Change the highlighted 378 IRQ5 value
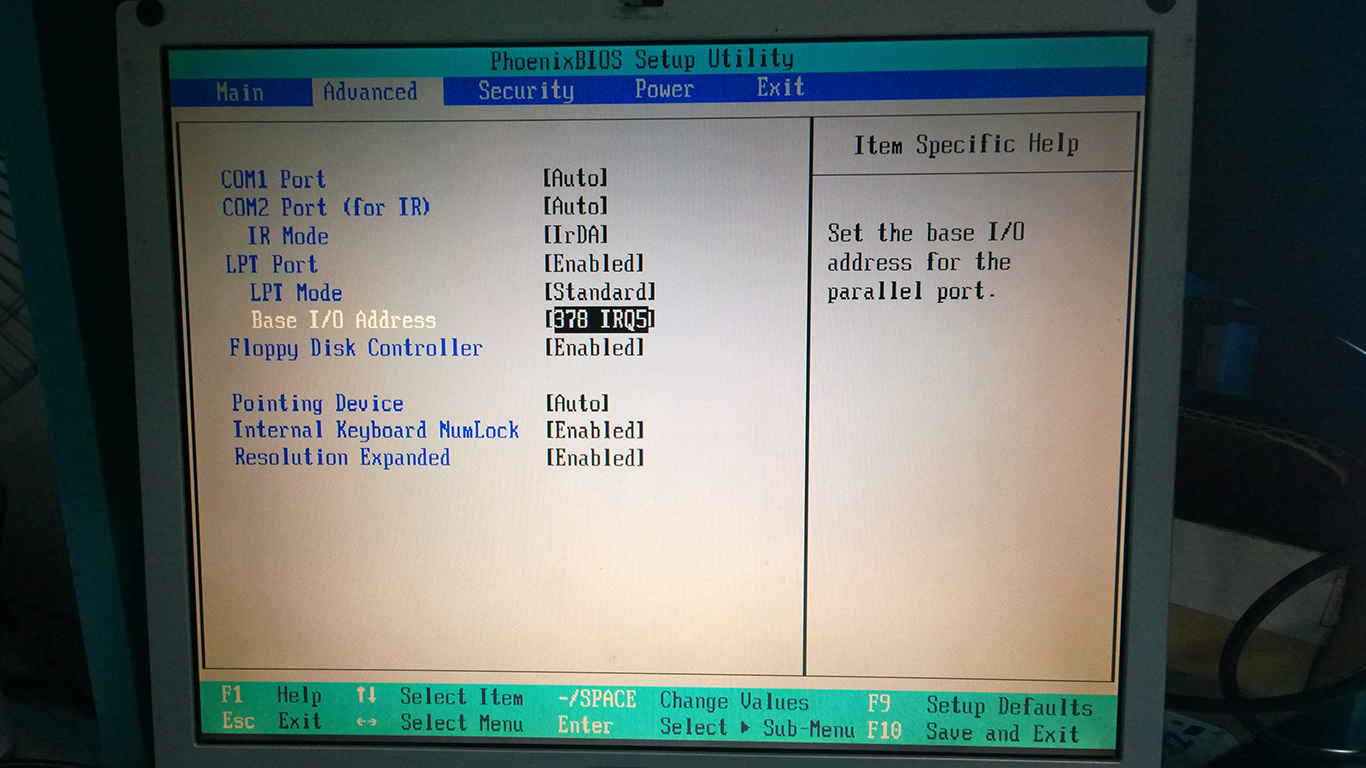The image size is (1366, 768). [x=600, y=321]
